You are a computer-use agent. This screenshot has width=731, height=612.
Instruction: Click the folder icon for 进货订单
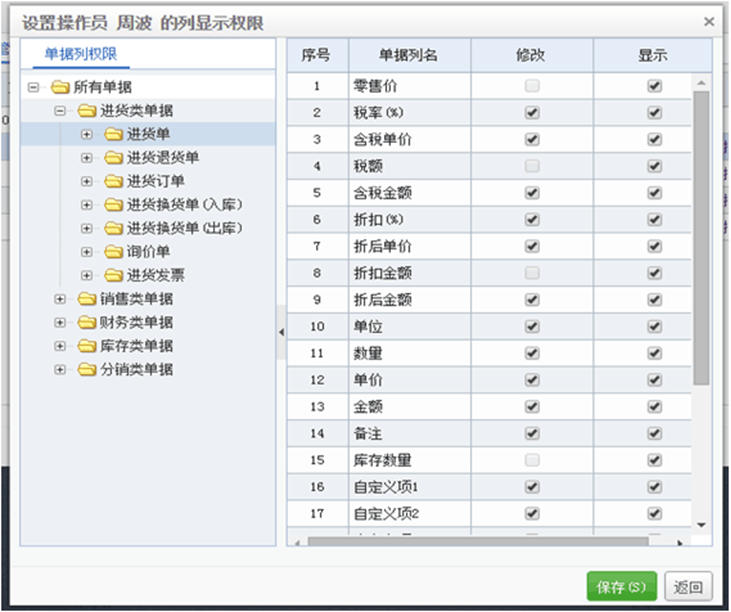click(x=113, y=181)
